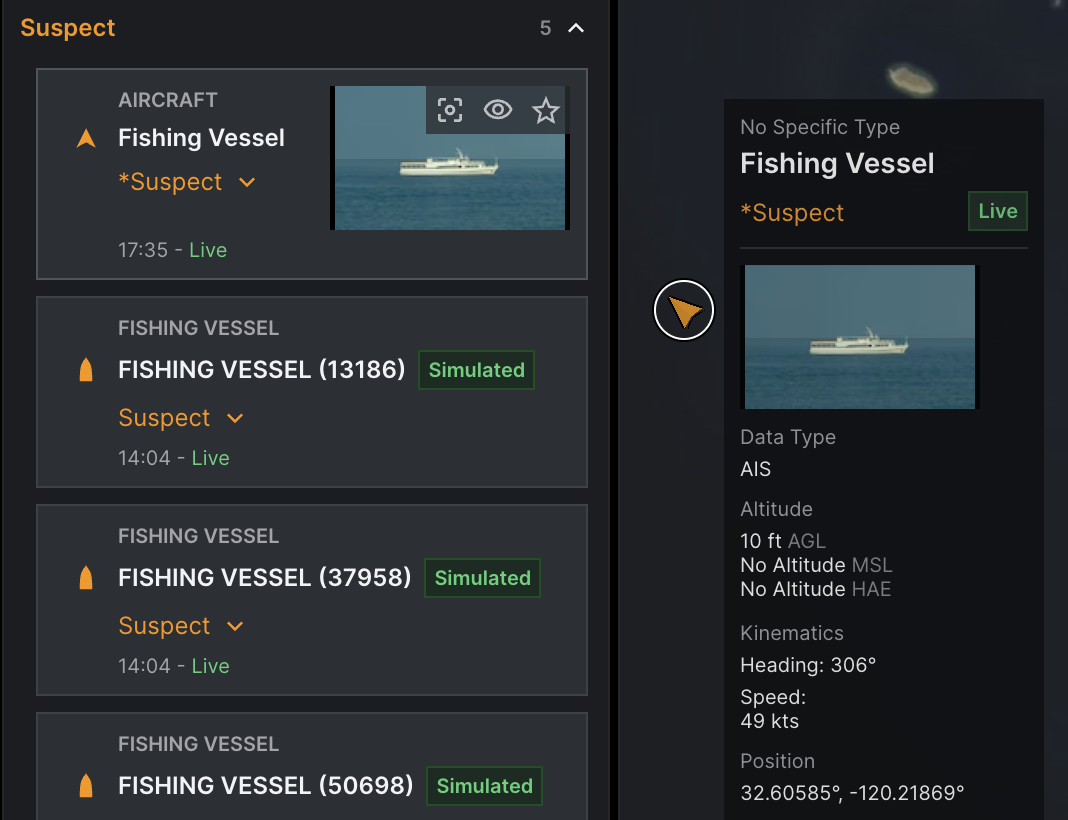Open Suspect dropdown for vessel 37958
Screen dimensions: 1068x820
pos(235,626)
